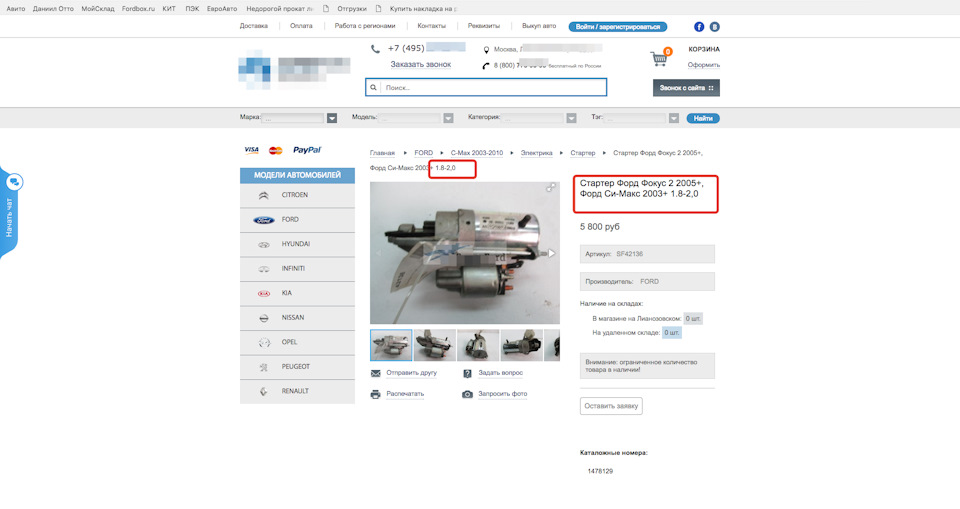Screen dimensions: 960x509
Task: Click the Оформить cart link
Action: tap(703, 65)
